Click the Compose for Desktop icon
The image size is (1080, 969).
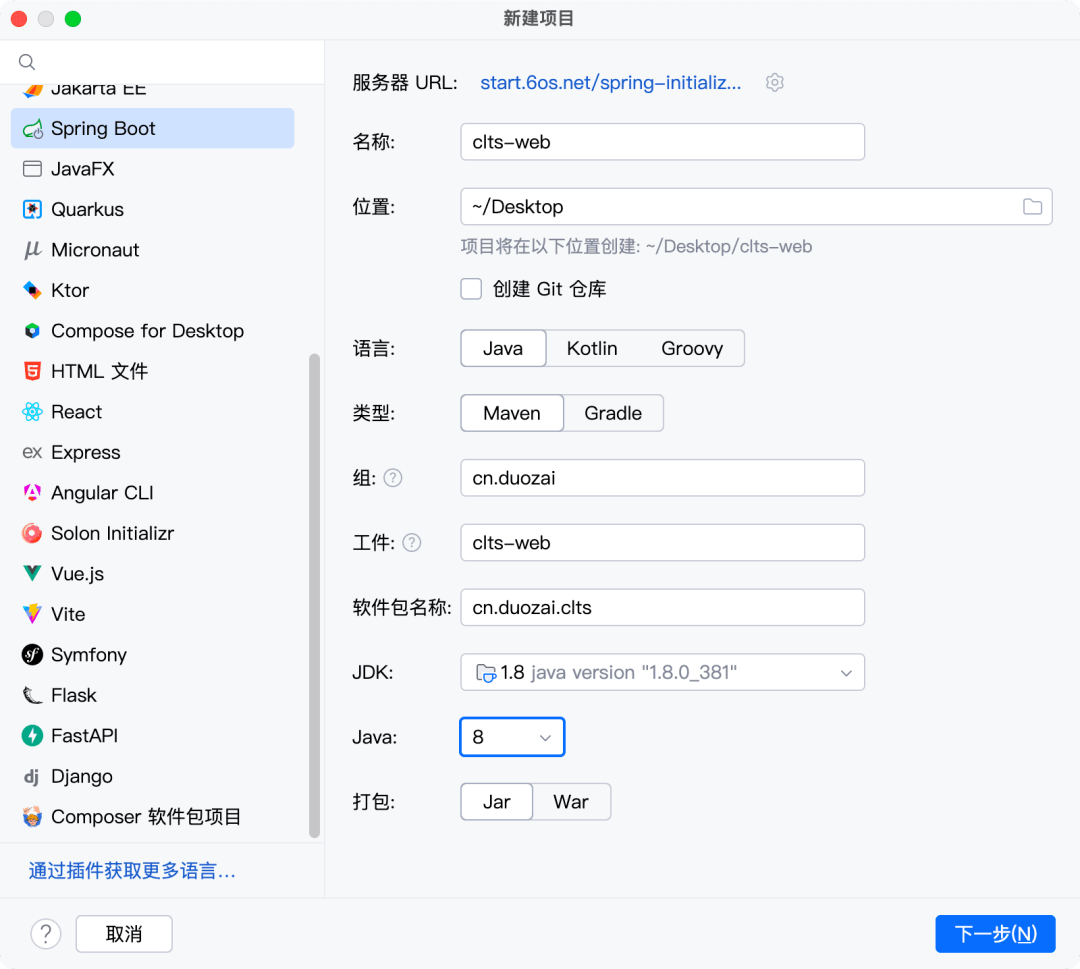point(32,331)
